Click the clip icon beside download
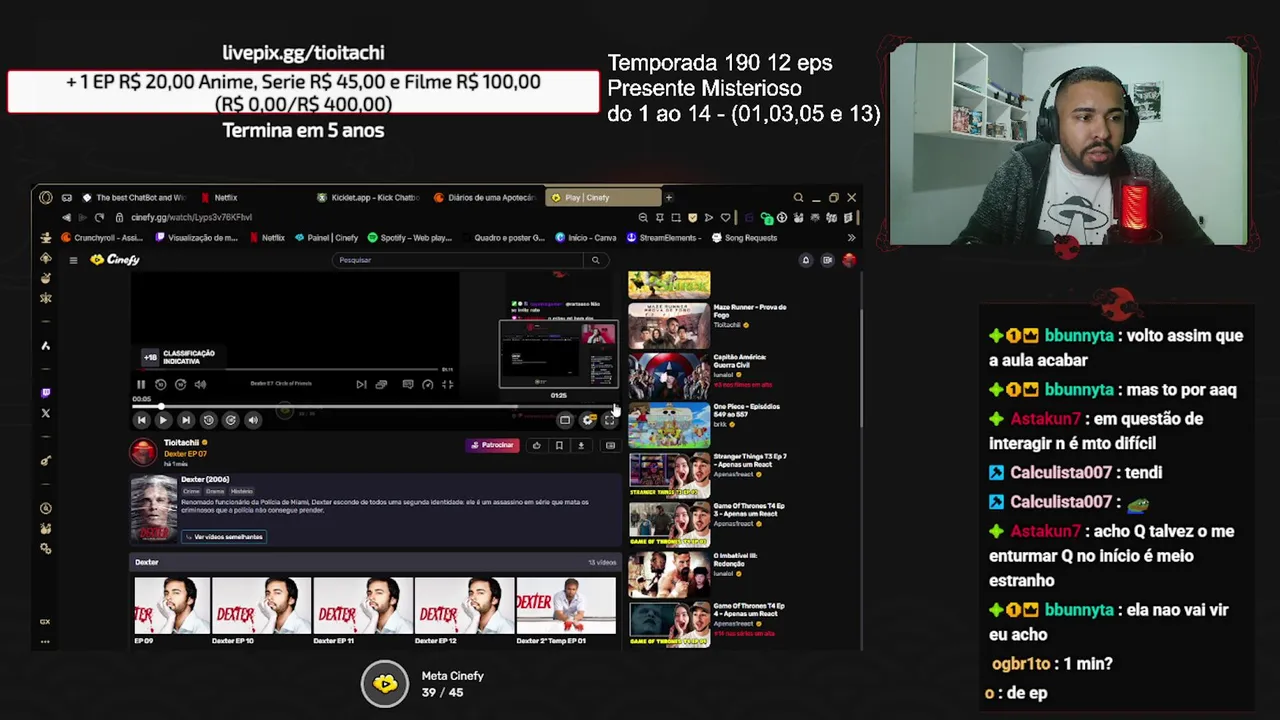1280x720 pixels. pos(610,446)
